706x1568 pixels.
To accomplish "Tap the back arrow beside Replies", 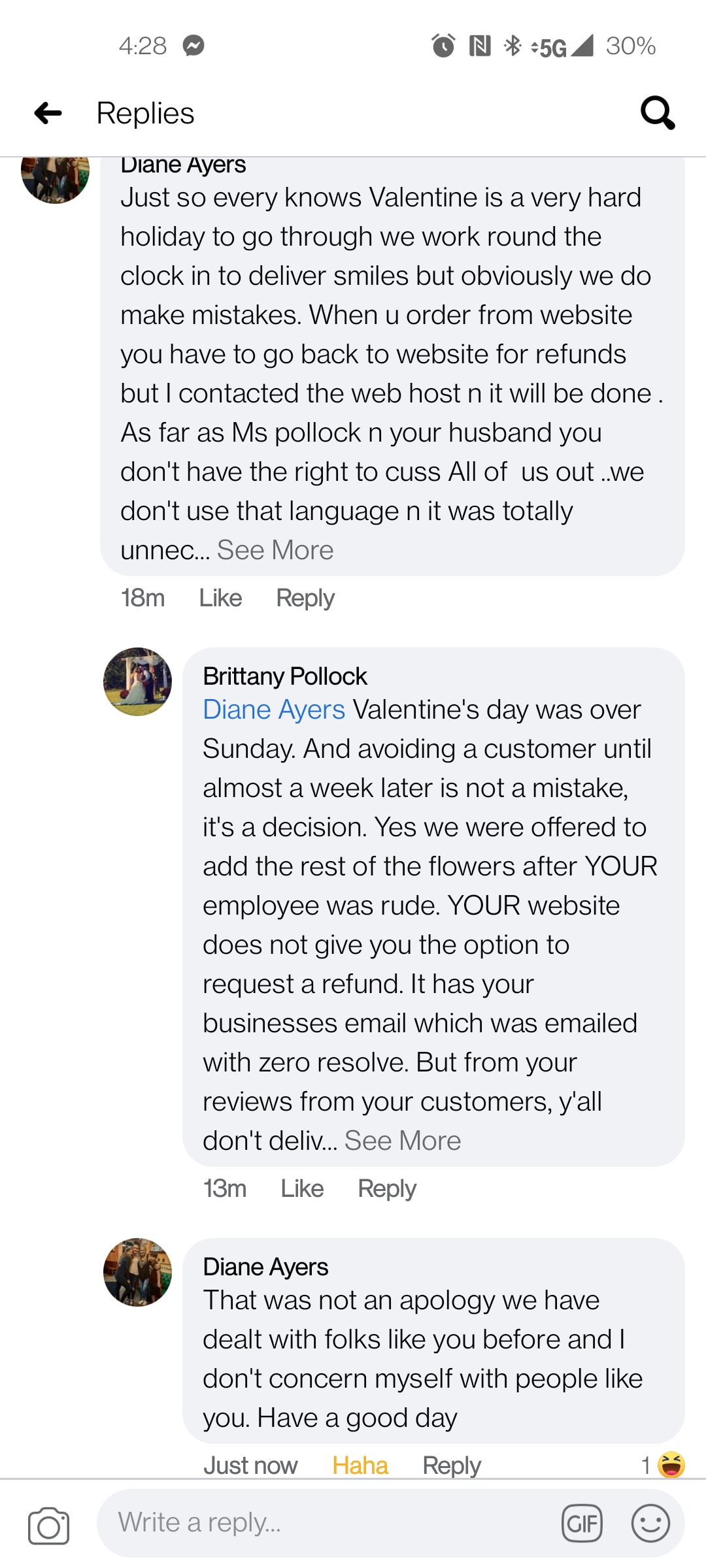I will pos(48,113).
